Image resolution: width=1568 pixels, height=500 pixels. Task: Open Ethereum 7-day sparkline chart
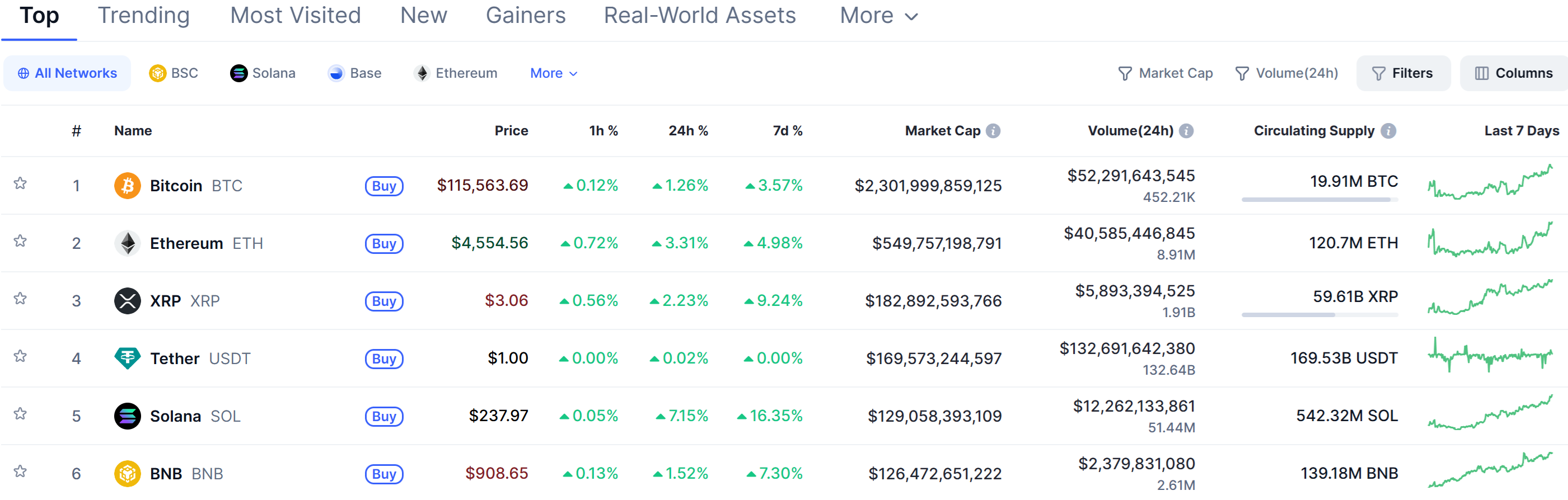pos(1490,240)
